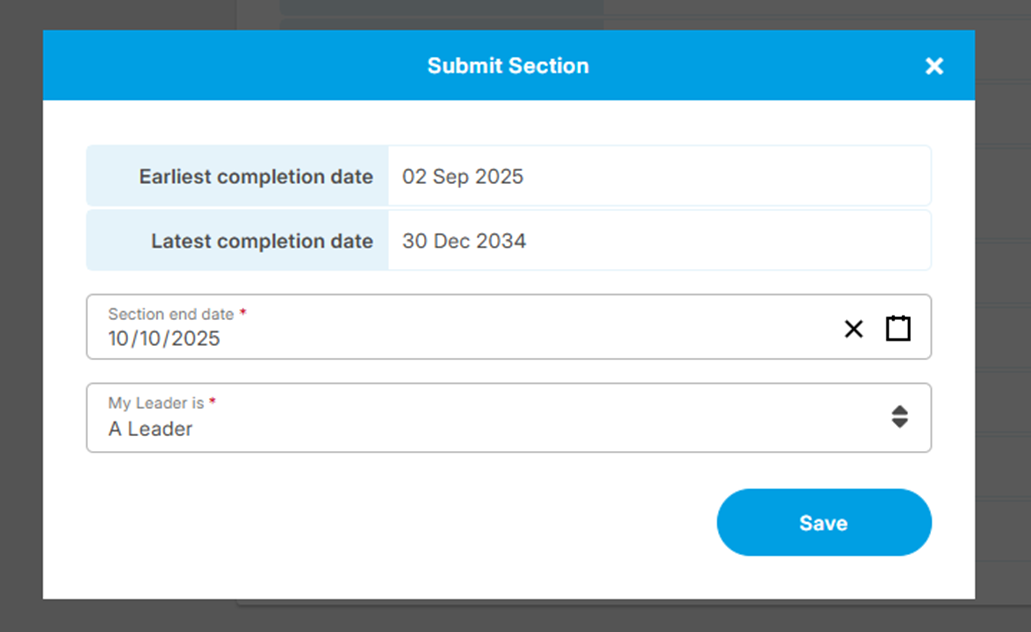Click the up-down arrows on Leader selector
The width and height of the screenshot is (1031, 632).
(899, 417)
